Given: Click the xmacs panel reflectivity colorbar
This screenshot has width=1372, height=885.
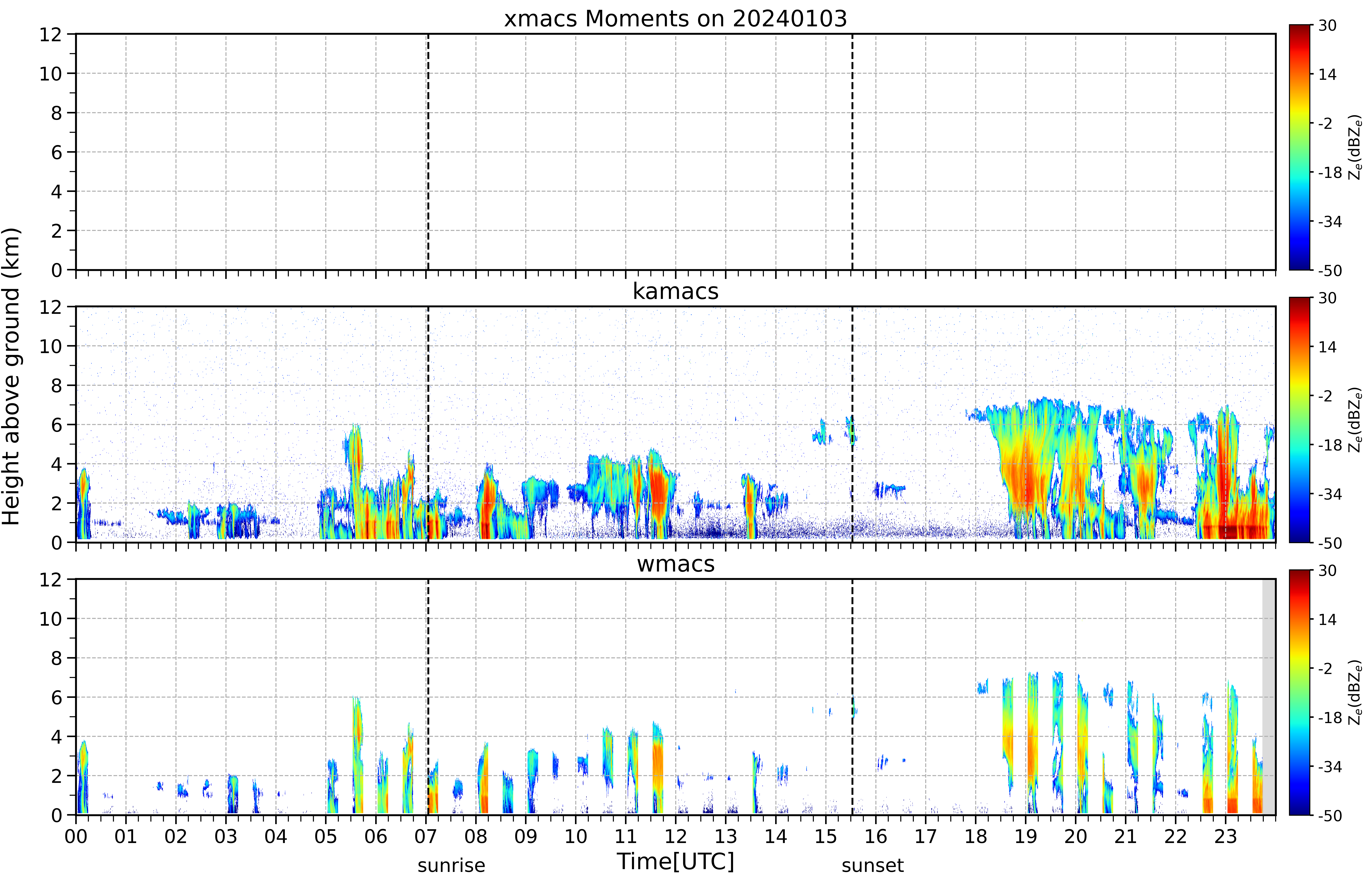Looking at the screenshot, I should coord(1300,147).
